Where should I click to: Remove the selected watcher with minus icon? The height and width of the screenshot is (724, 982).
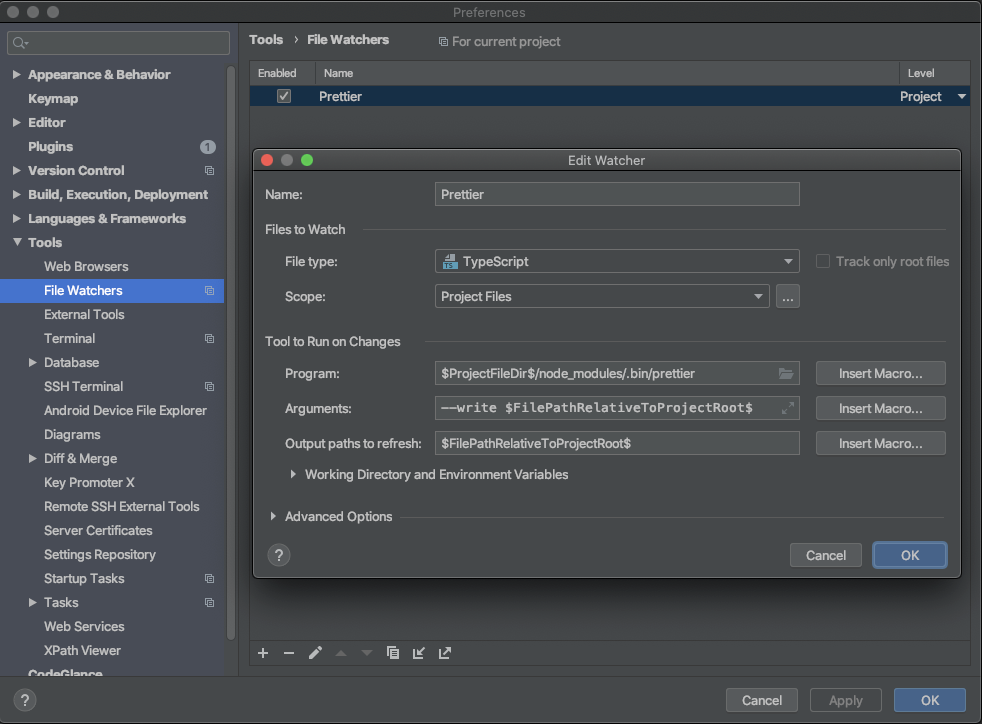coord(289,653)
